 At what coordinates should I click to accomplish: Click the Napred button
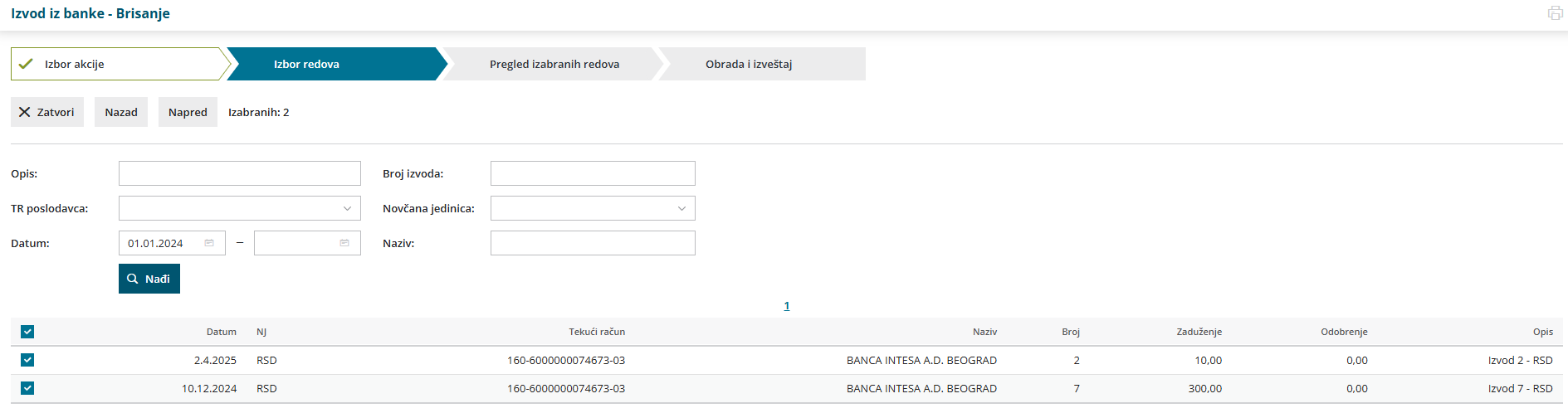coord(188,112)
